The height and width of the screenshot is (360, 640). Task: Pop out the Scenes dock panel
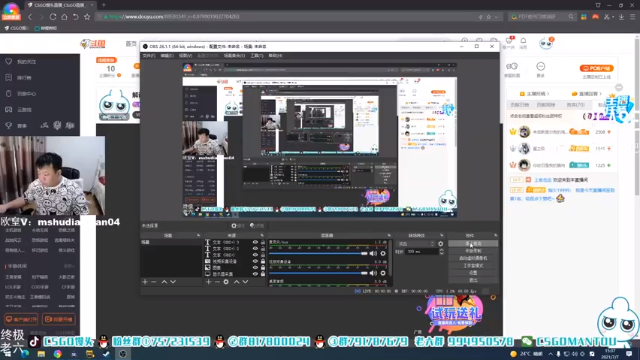(x=198, y=236)
